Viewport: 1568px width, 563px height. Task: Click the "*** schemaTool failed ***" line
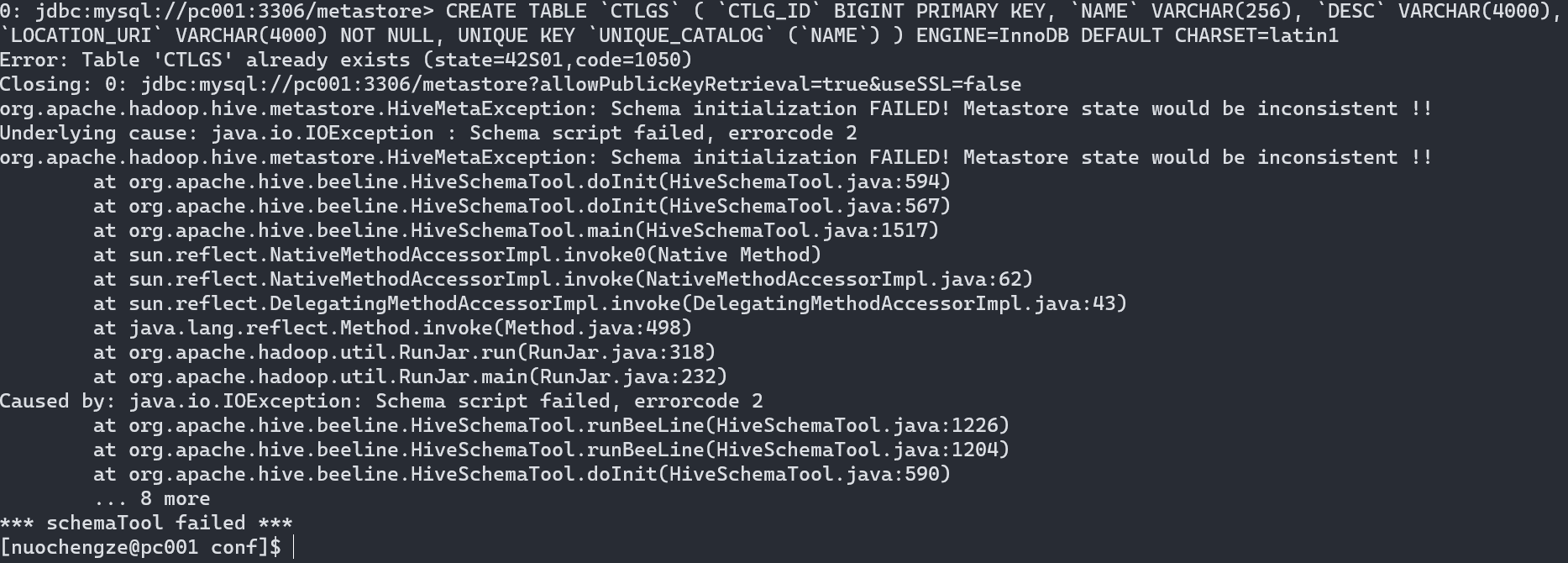click(x=146, y=524)
